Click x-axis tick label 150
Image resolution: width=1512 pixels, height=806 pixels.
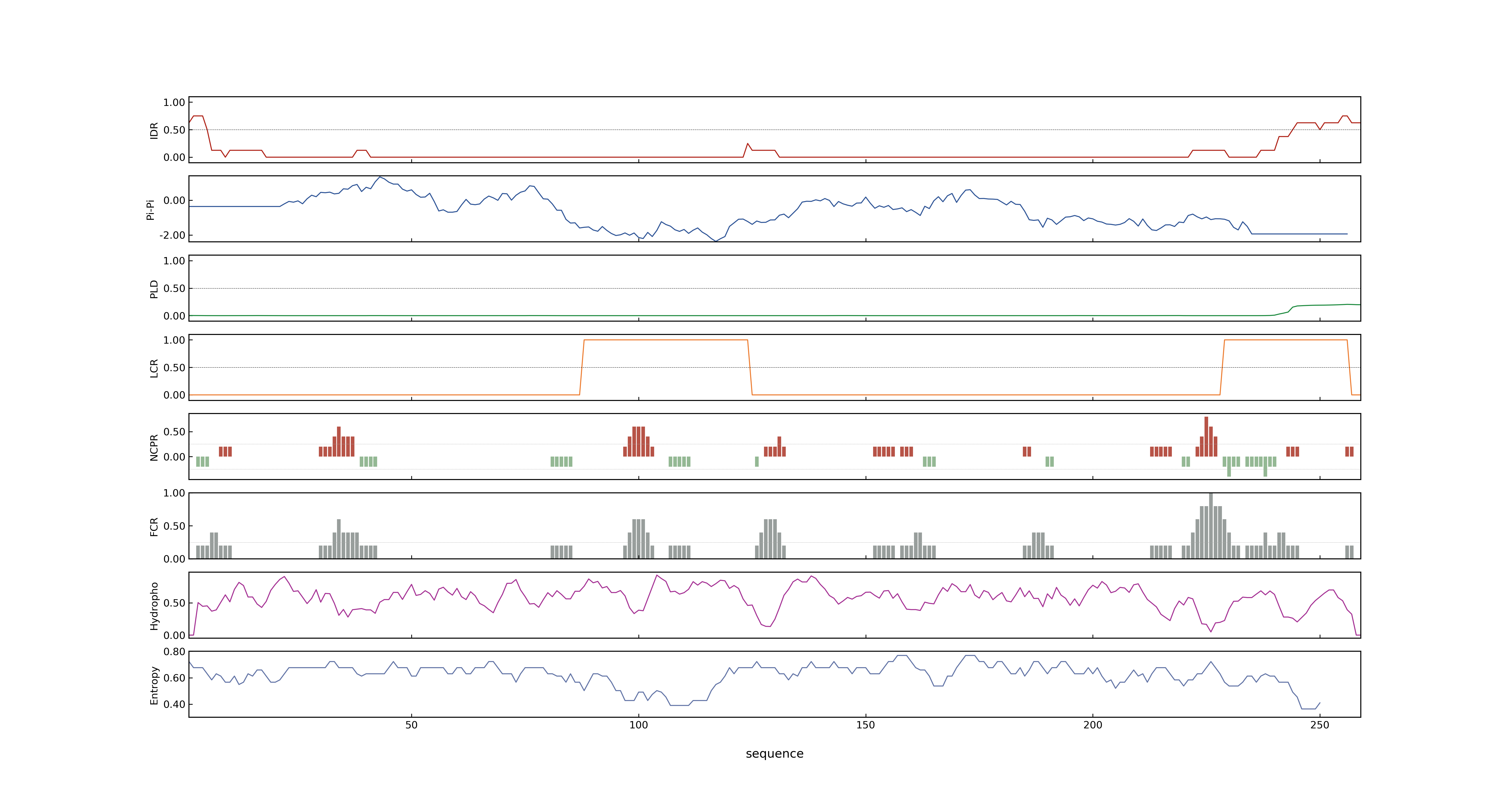point(866,725)
